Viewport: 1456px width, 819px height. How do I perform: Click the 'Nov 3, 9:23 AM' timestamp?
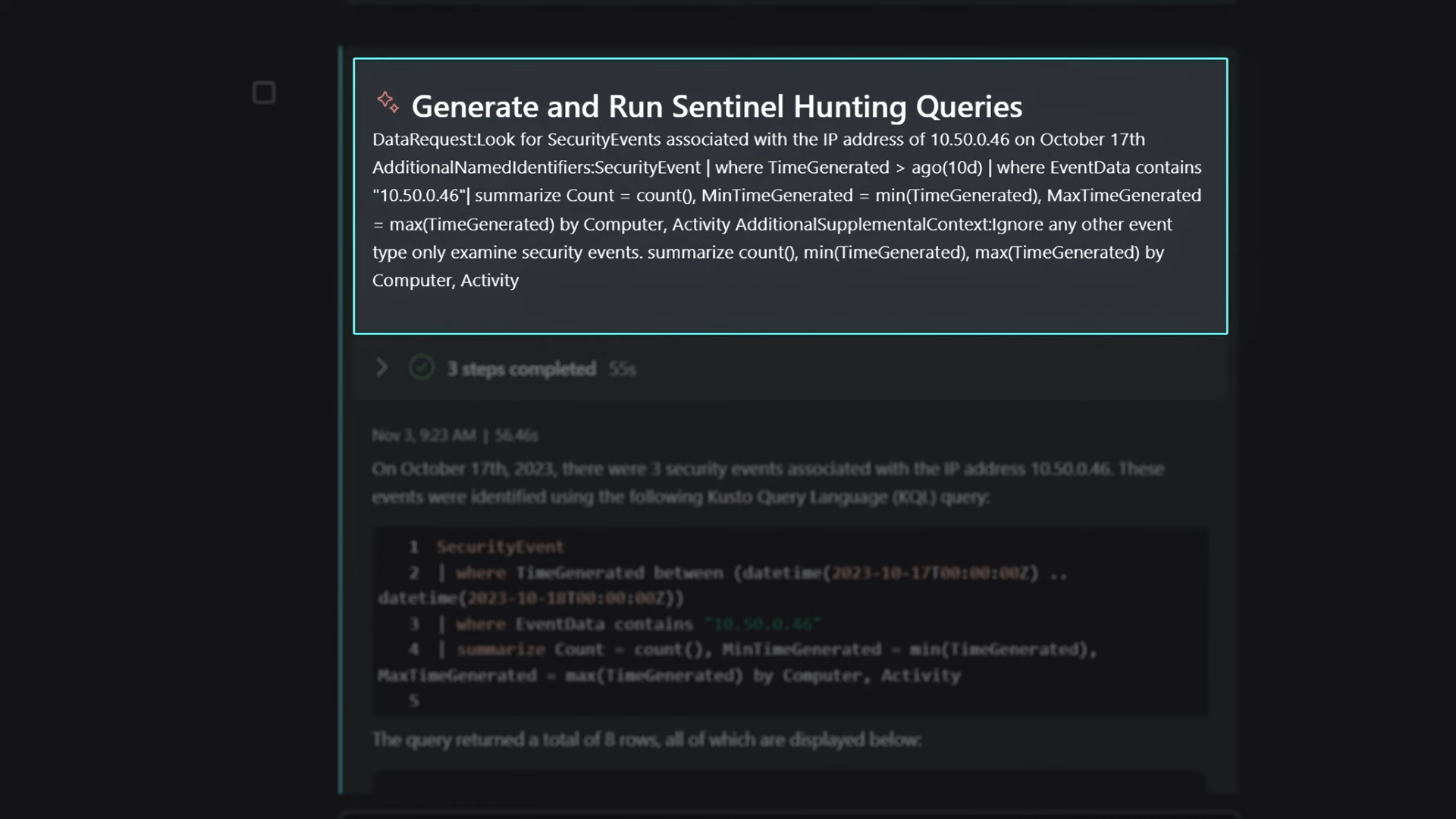[x=424, y=435]
